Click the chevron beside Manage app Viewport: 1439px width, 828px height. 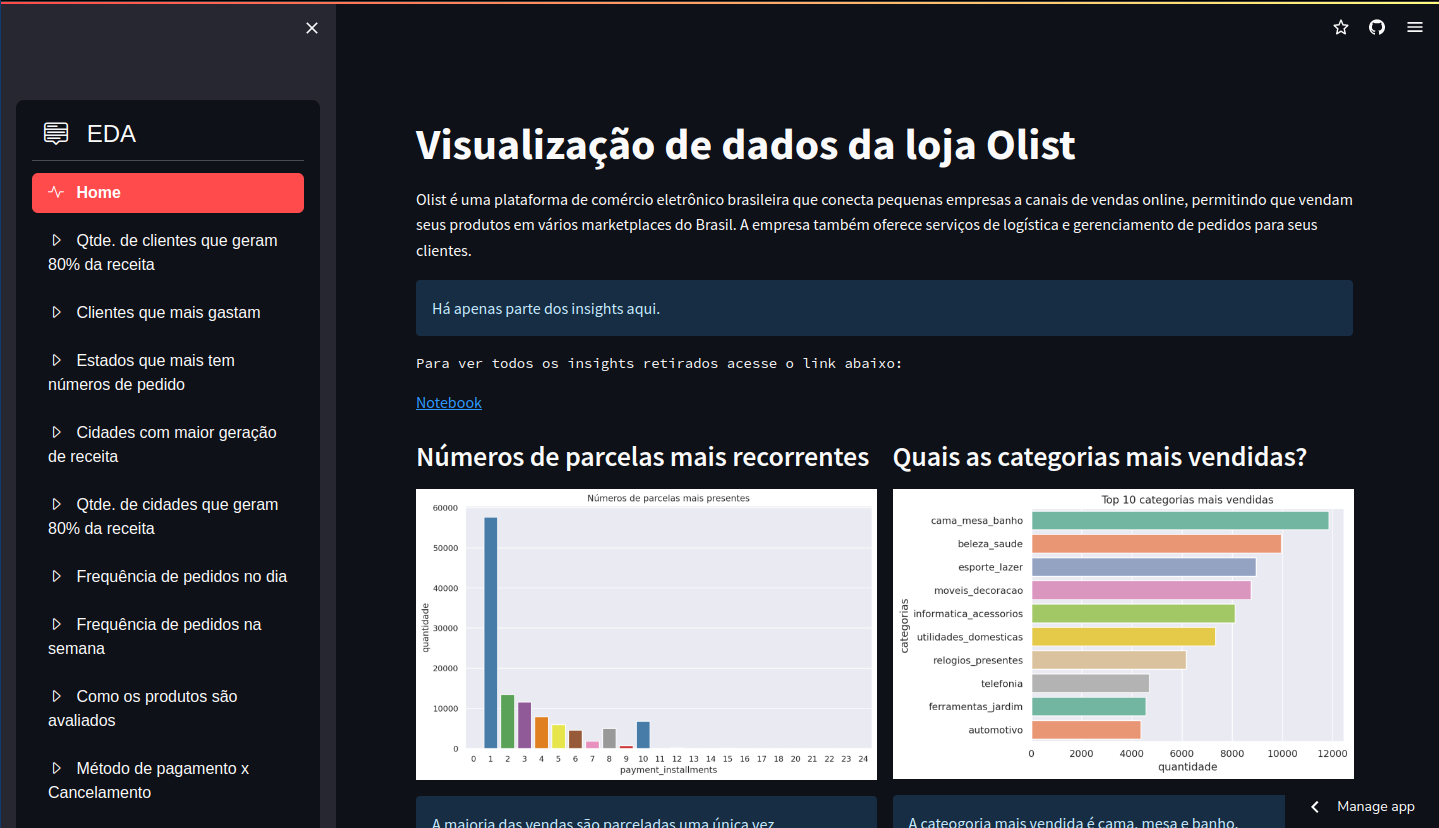(x=1314, y=806)
